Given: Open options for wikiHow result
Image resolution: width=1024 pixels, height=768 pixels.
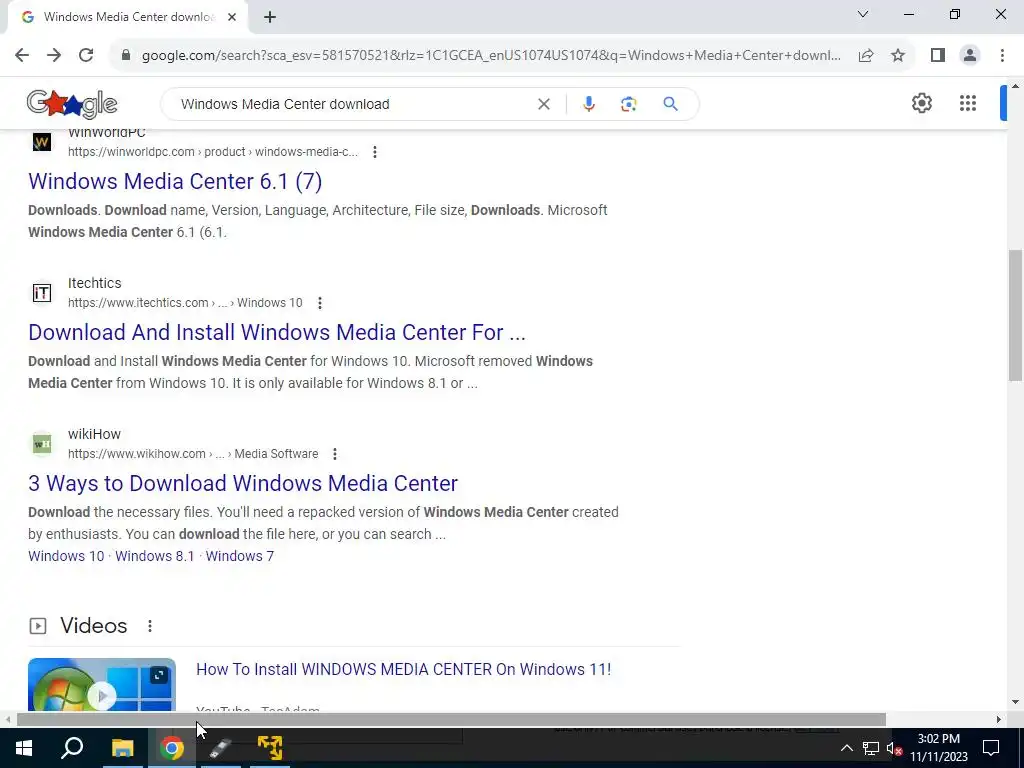Looking at the screenshot, I should click(334, 454).
